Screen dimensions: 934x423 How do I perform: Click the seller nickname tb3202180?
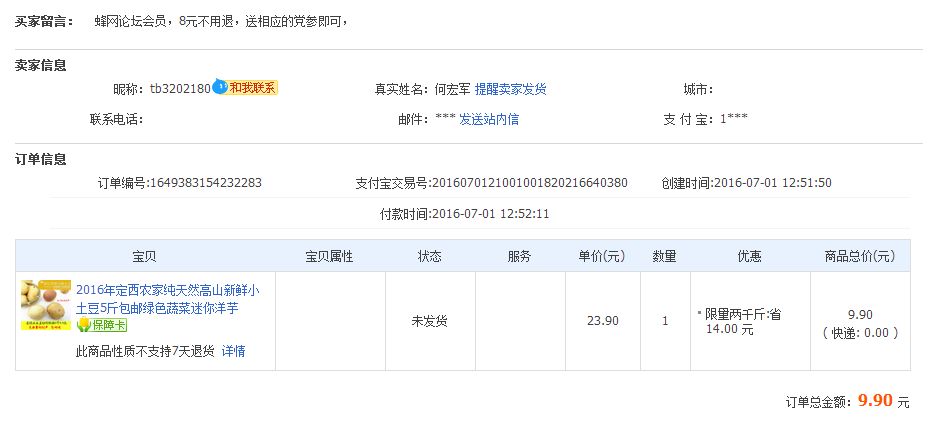(180, 89)
